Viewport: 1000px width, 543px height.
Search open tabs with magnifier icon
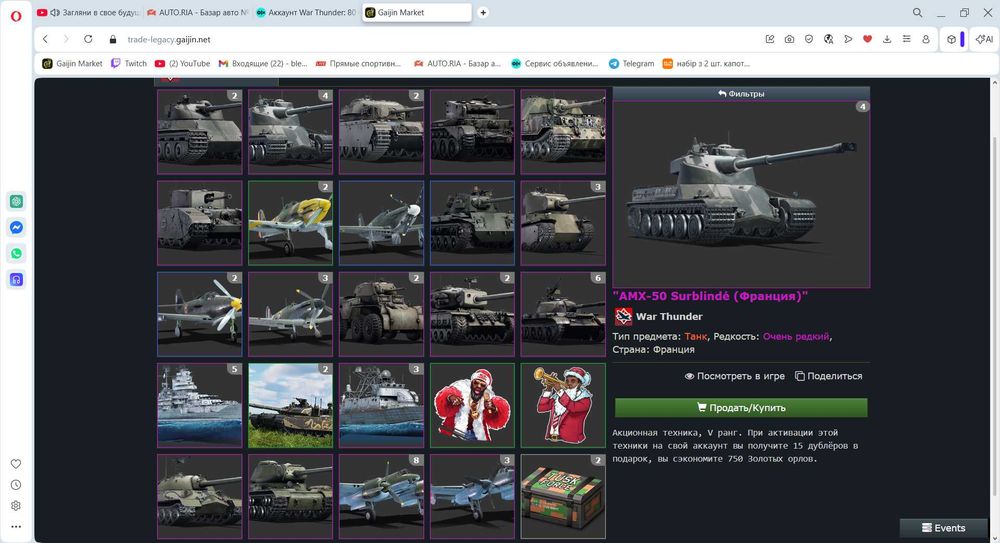point(917,13)
